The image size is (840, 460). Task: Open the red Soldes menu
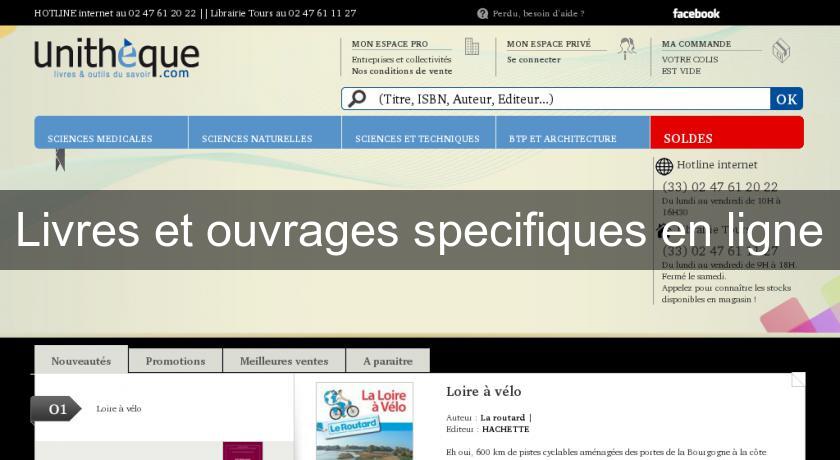point(727,132)
